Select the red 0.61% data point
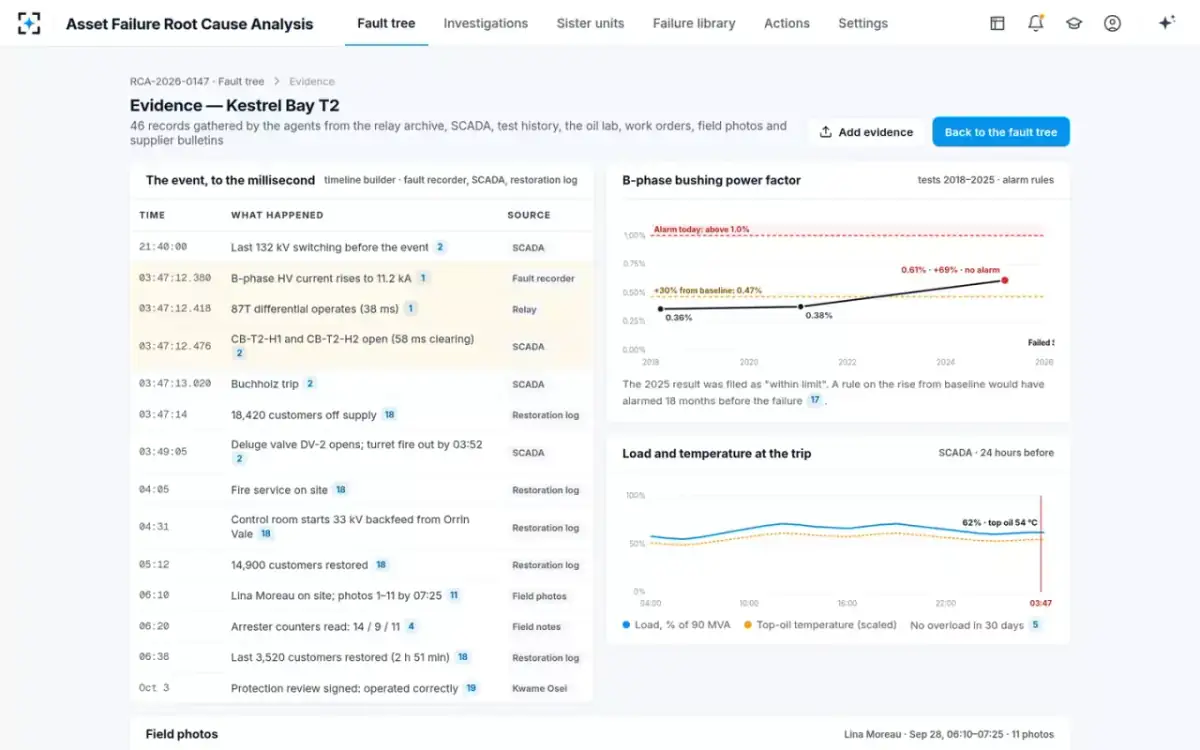Image resolution: width=1200 pixels, height=750 pixels. [1004, 280]
